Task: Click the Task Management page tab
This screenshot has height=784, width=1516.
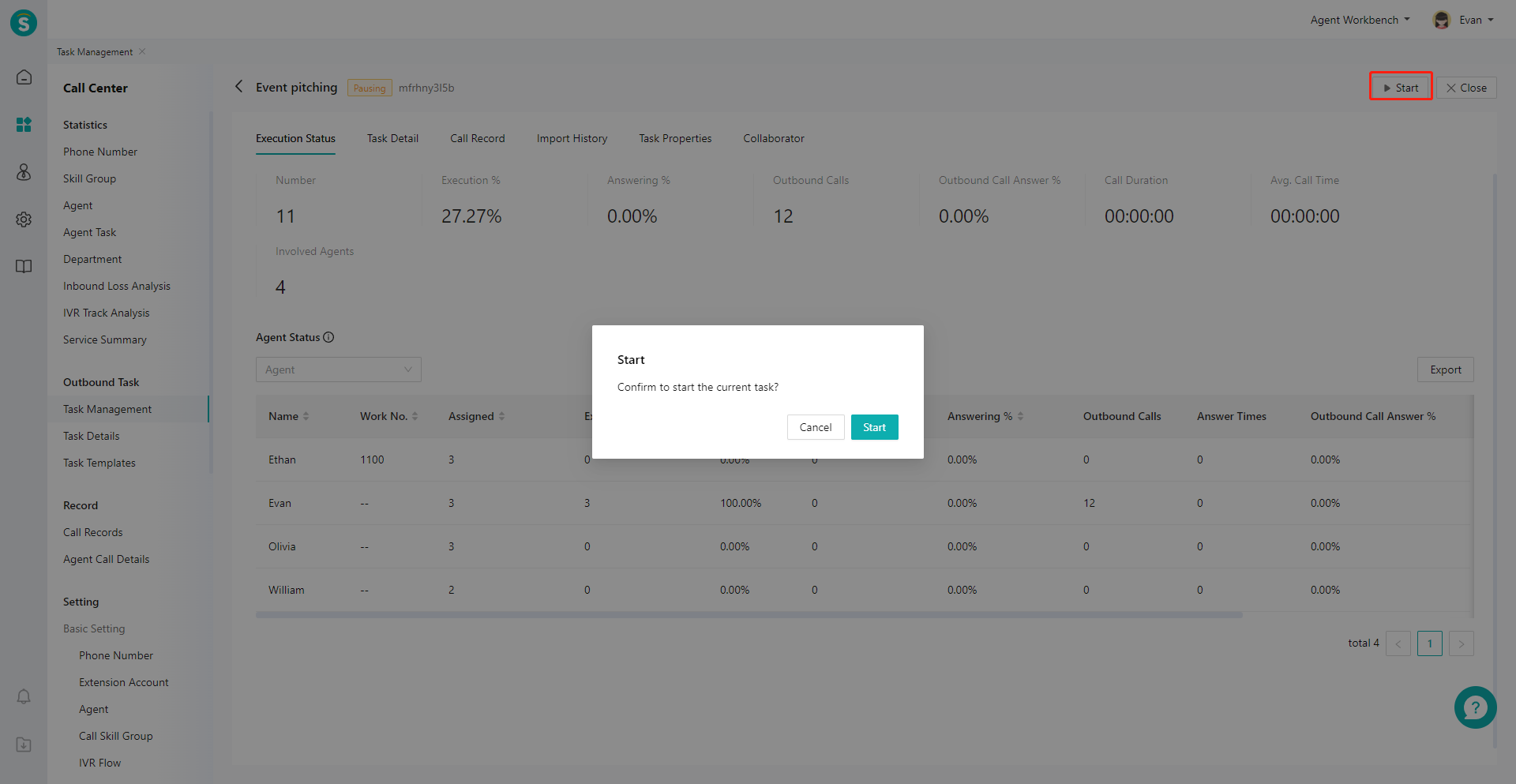Action: point(95,51)
